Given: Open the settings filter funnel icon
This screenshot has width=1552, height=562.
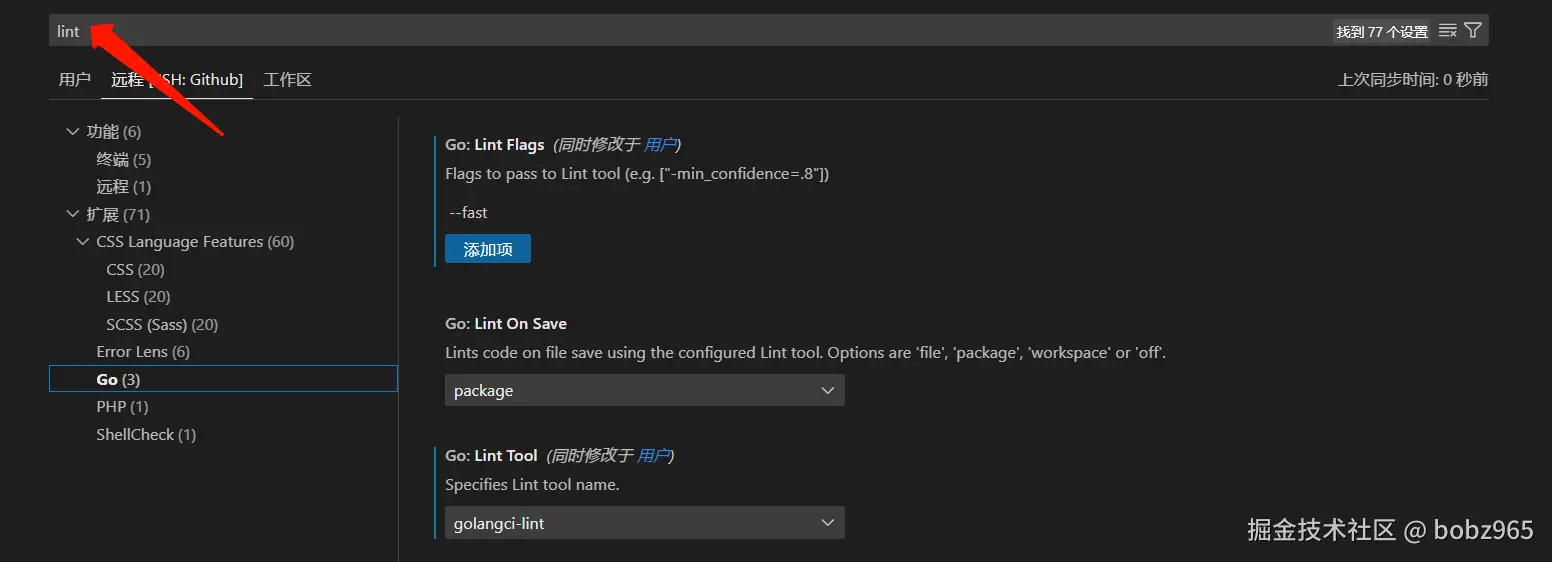Looking at the screenshot, I should coord(1472,31).
